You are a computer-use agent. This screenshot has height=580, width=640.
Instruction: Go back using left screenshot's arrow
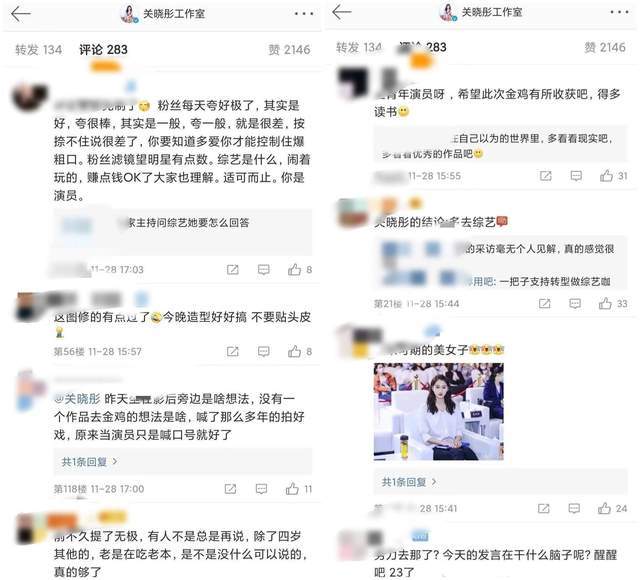click(x=21, y=14)
